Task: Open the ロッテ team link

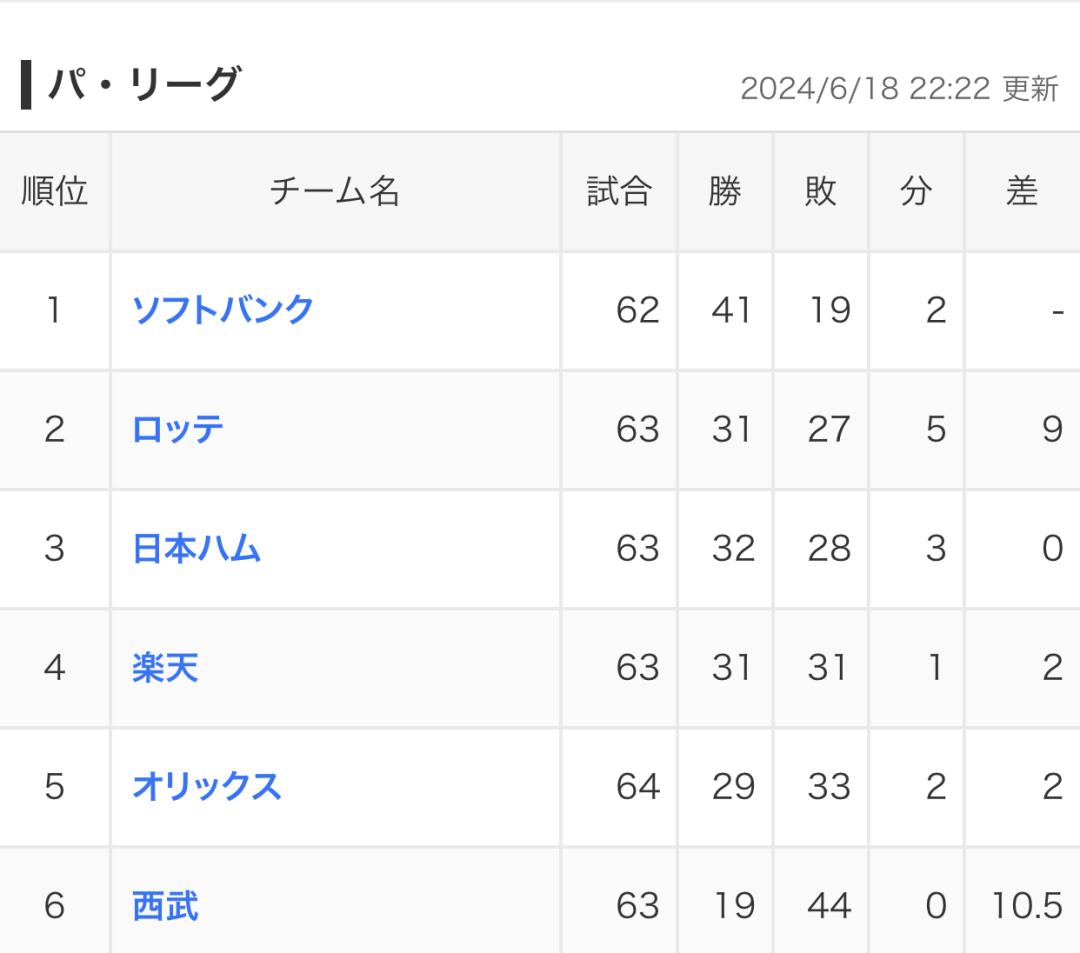Action: (178, 429)
